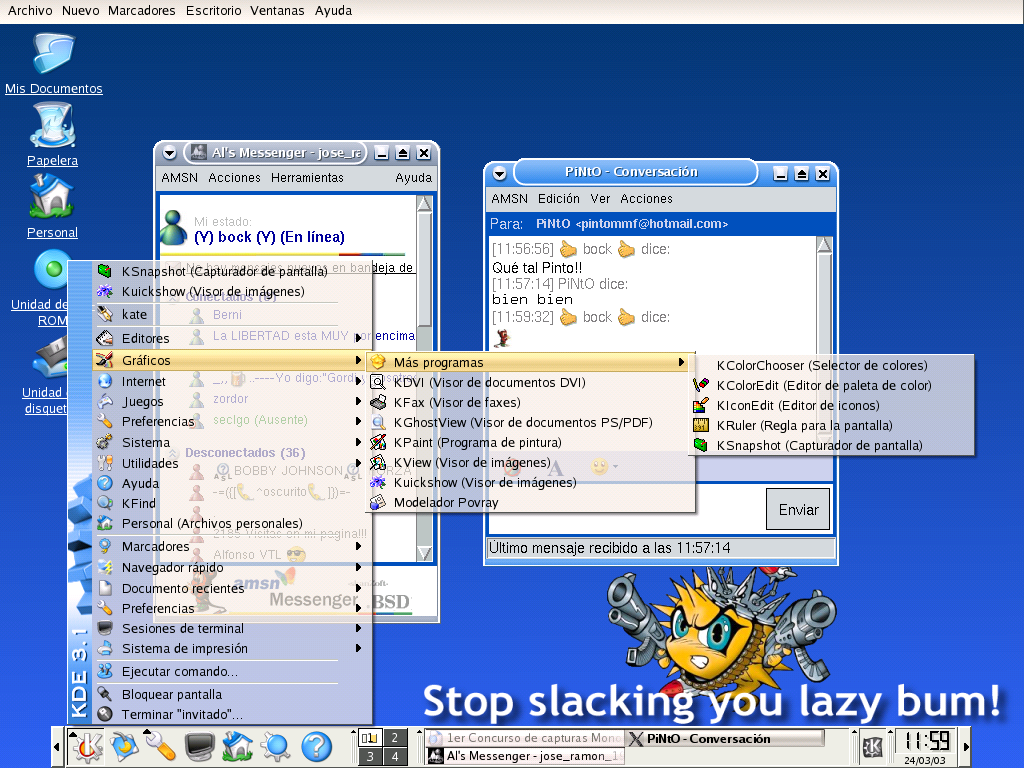The height and width of the screenshot is (768, 1024).
Task: Click the magnifier find icon in panel
Action: (276, 746)
